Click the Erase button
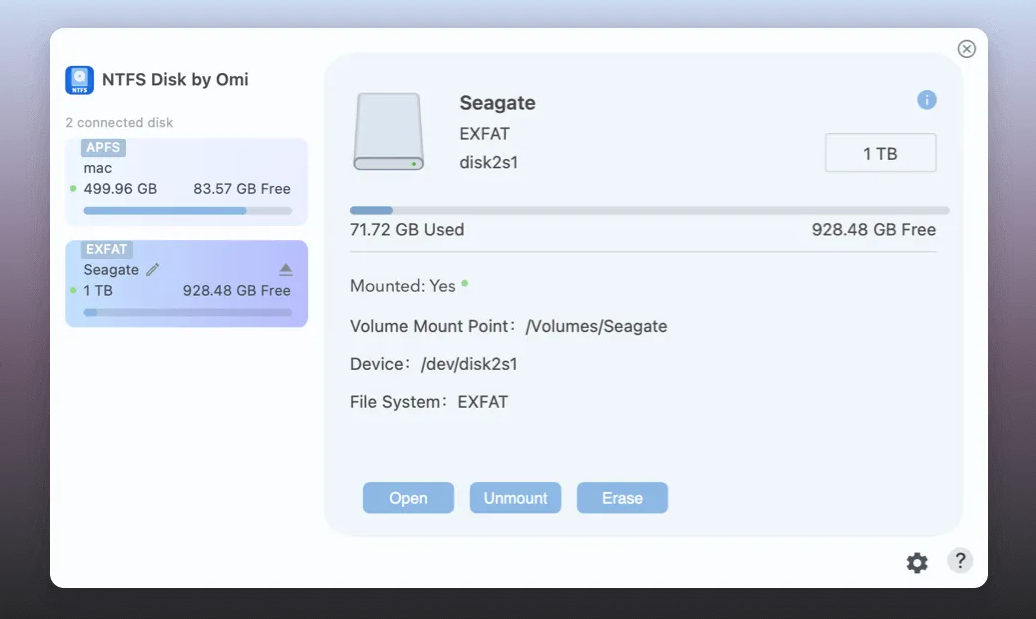The height and width of the screenshot is (619, 1036). (622, 498)
